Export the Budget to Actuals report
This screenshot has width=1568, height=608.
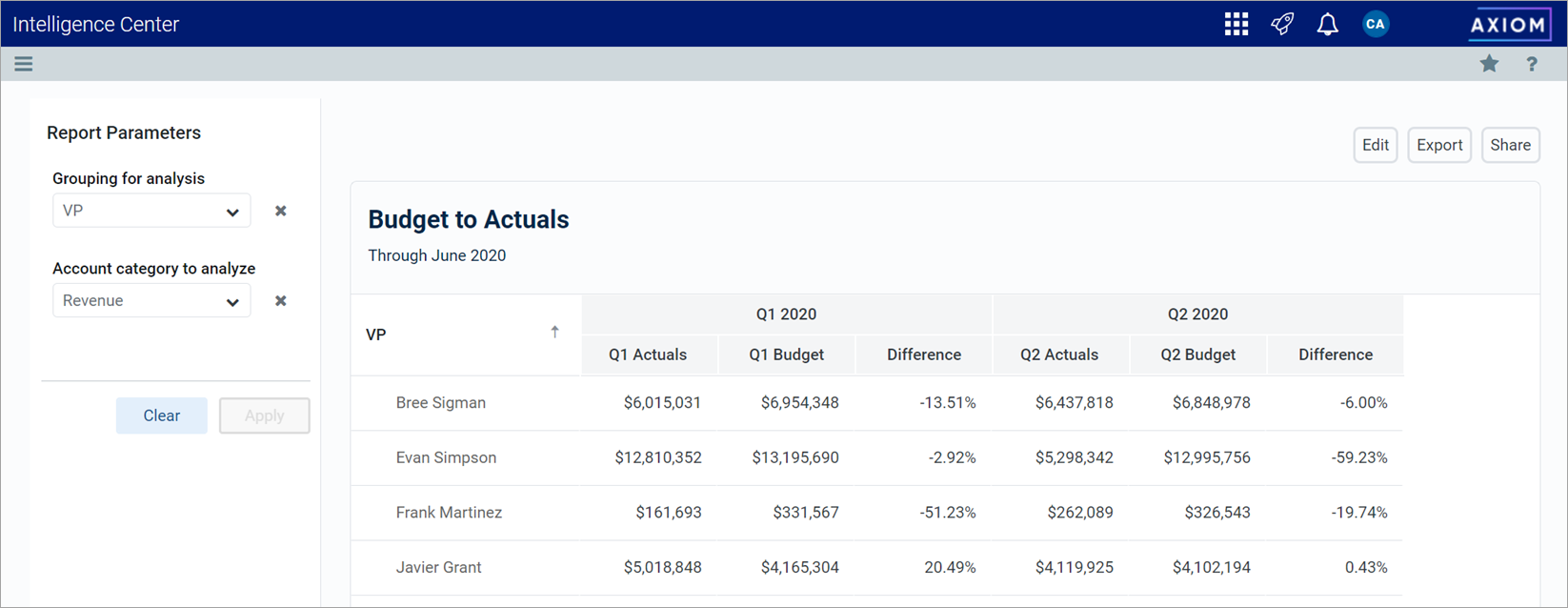tap(1438, 145)
